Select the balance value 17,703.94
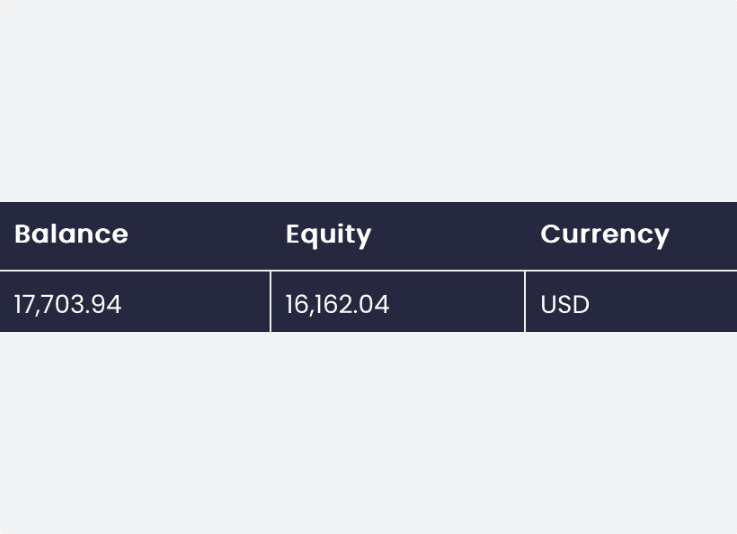The height and width of the screenshot is (534, 737). tap(68, 304)
